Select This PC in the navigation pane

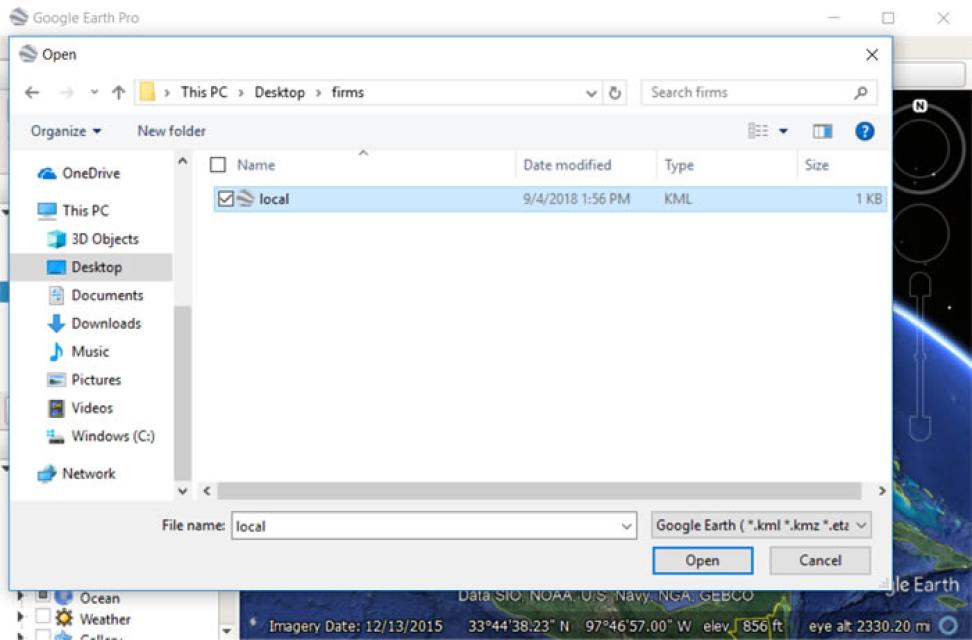point(73,211)
